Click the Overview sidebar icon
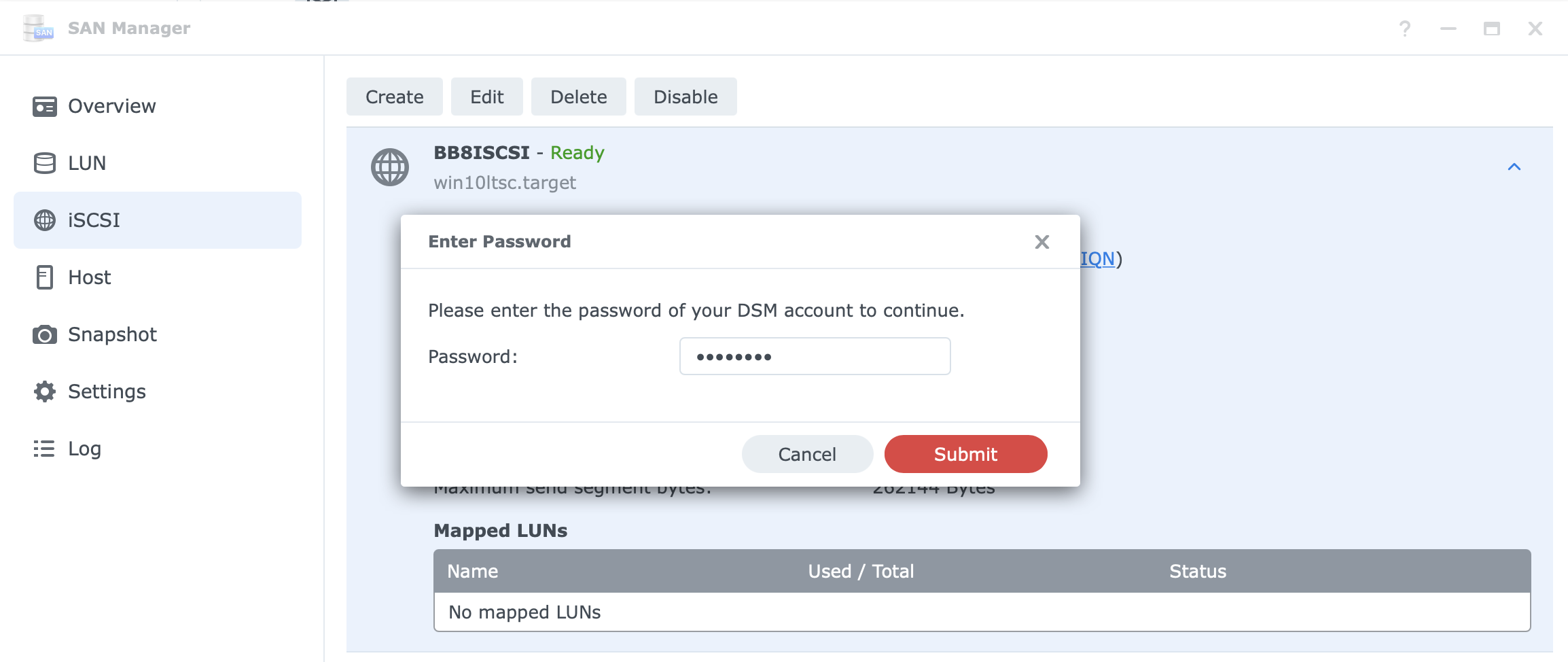This screenshot has width=1568, height=662. point(45,106)
